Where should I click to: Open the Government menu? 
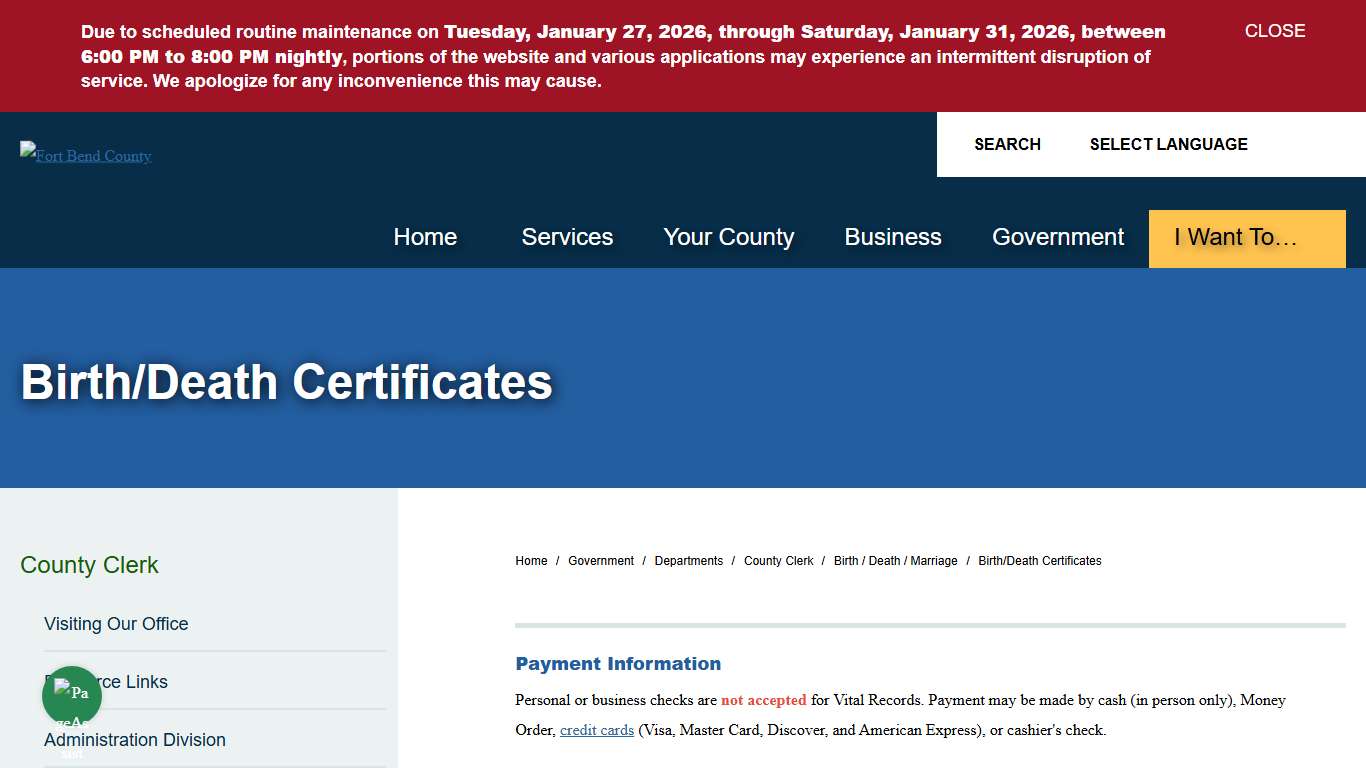[x=1058, y=237]
